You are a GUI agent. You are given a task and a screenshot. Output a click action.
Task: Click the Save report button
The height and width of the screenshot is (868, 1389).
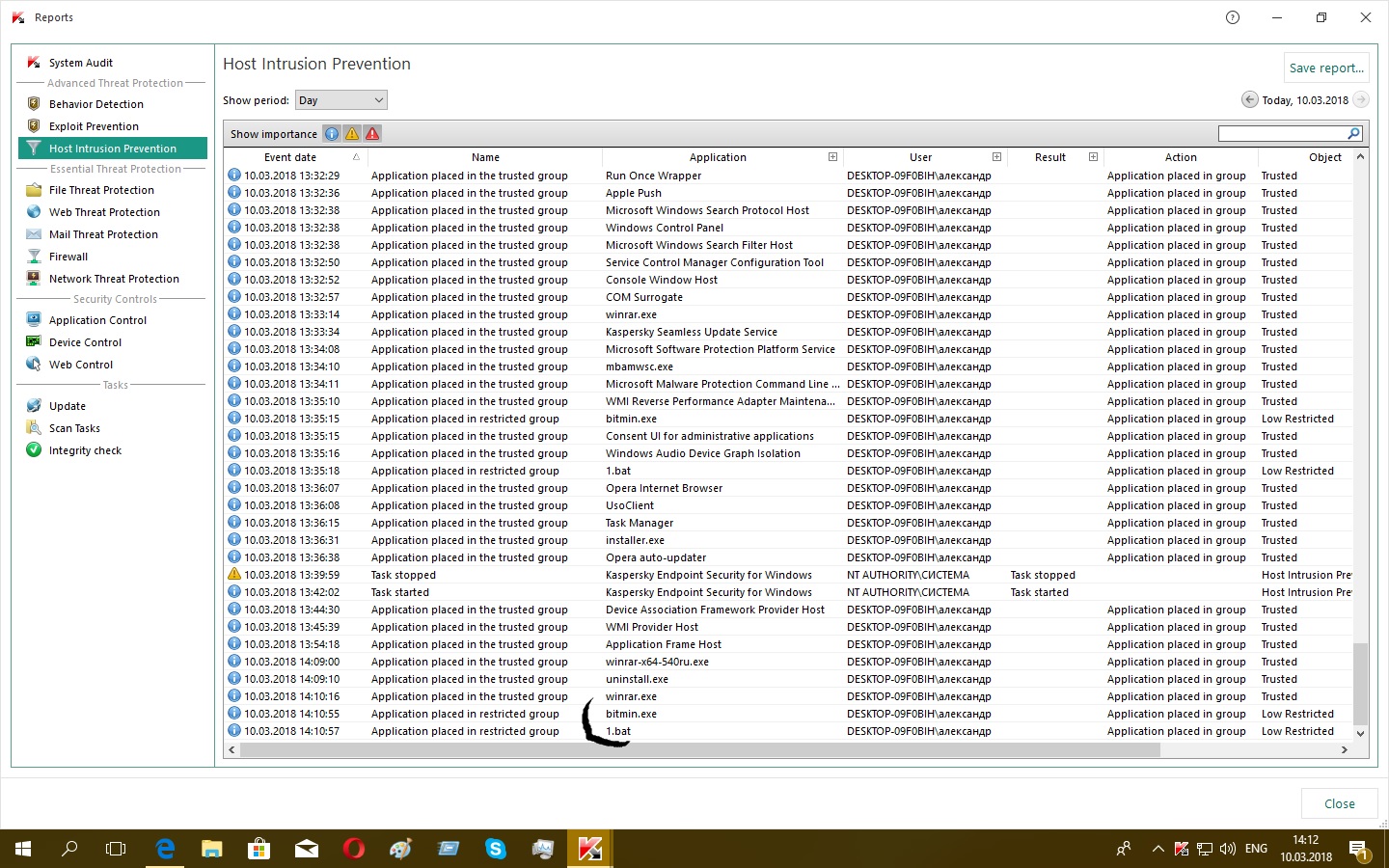pyautogui.click(x=1326, y=68)
